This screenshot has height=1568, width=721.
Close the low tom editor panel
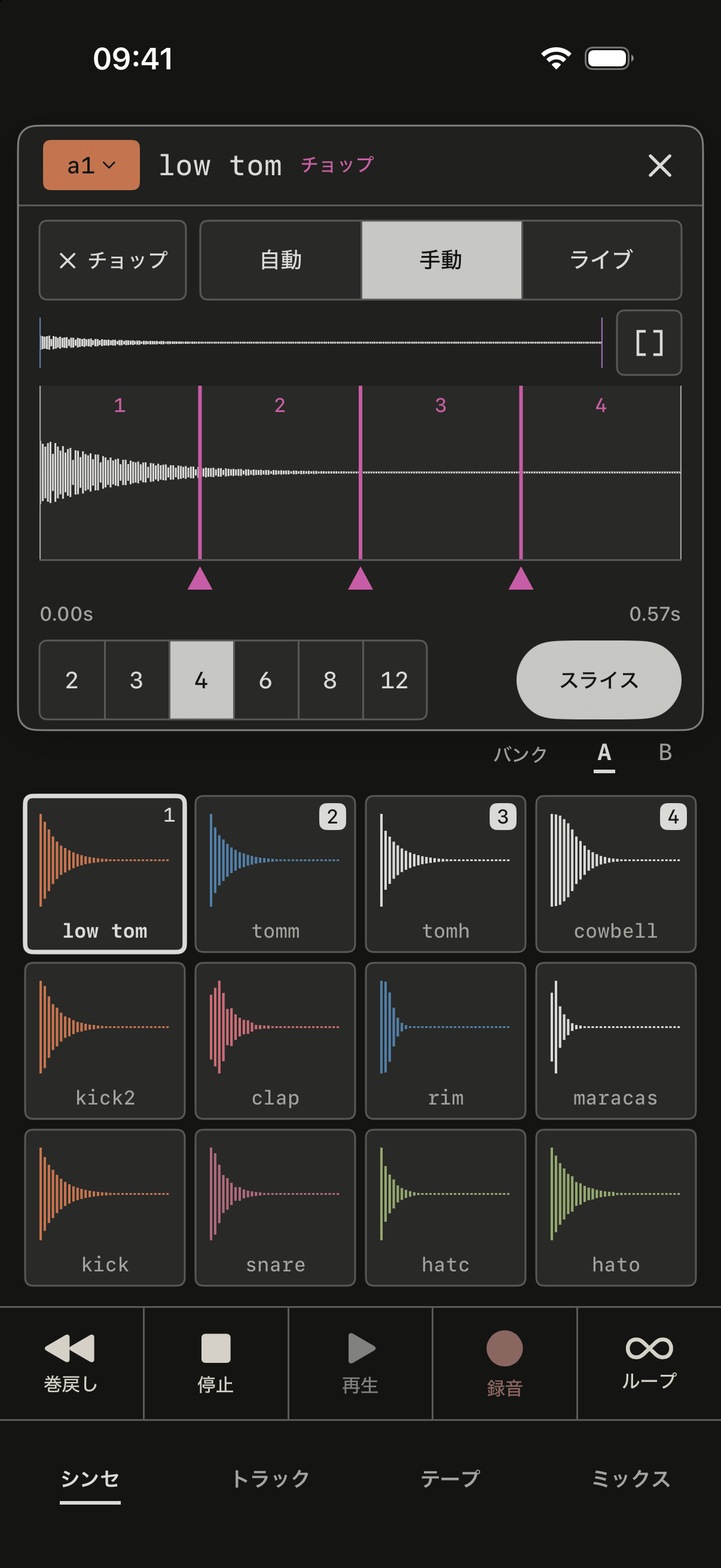[659, 166]
